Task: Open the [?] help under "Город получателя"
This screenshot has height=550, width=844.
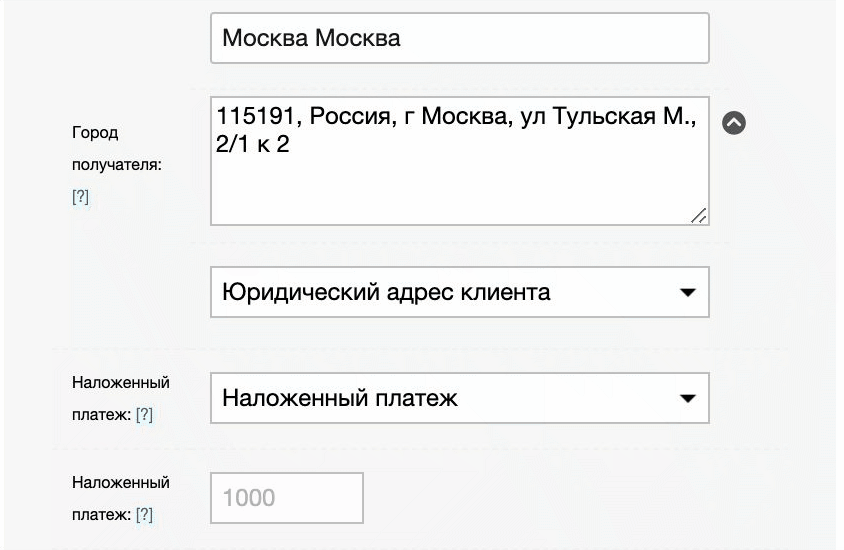Action: tap(80, 197)
